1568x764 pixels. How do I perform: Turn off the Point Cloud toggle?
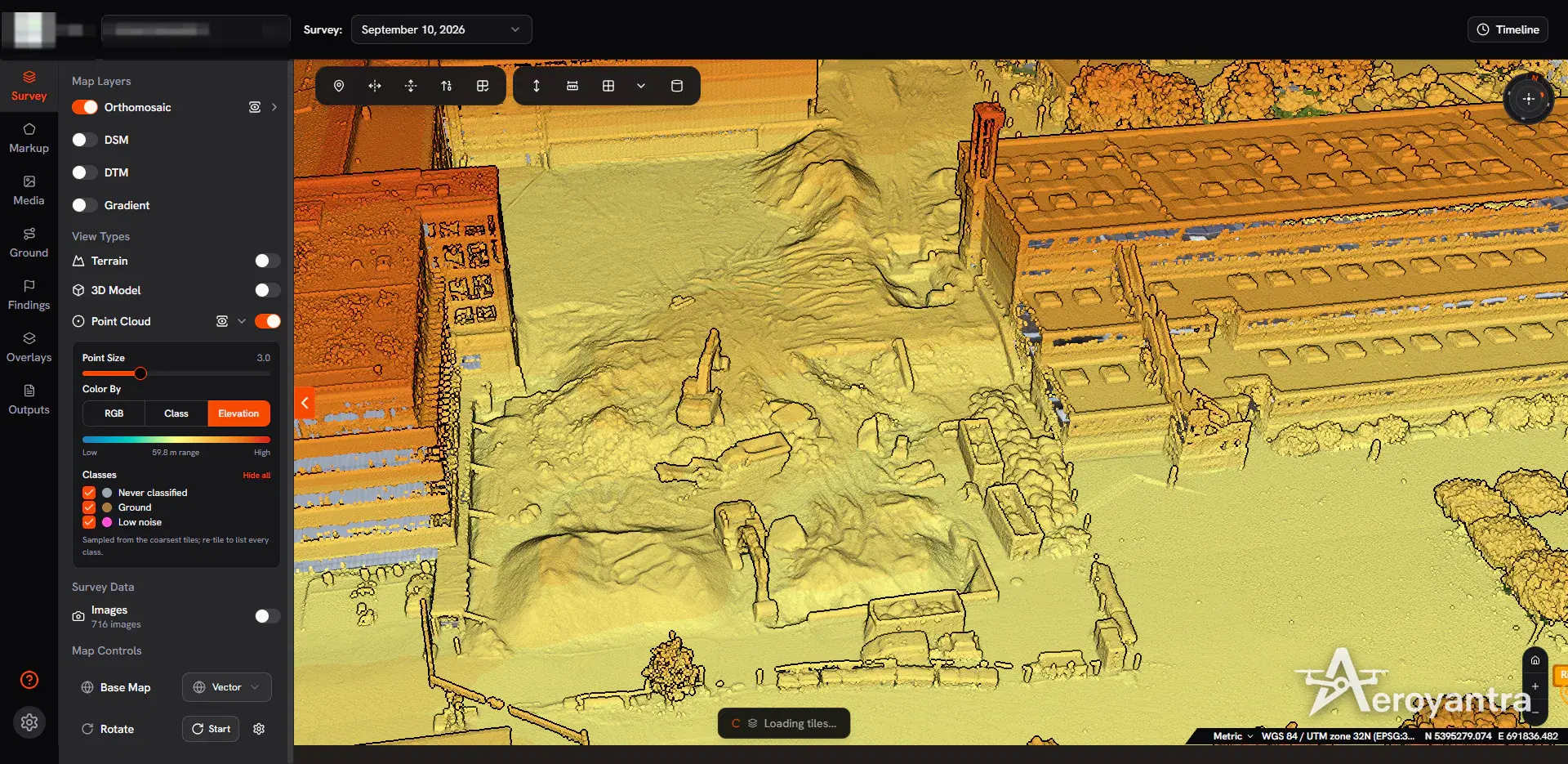(x=268, y=321)
